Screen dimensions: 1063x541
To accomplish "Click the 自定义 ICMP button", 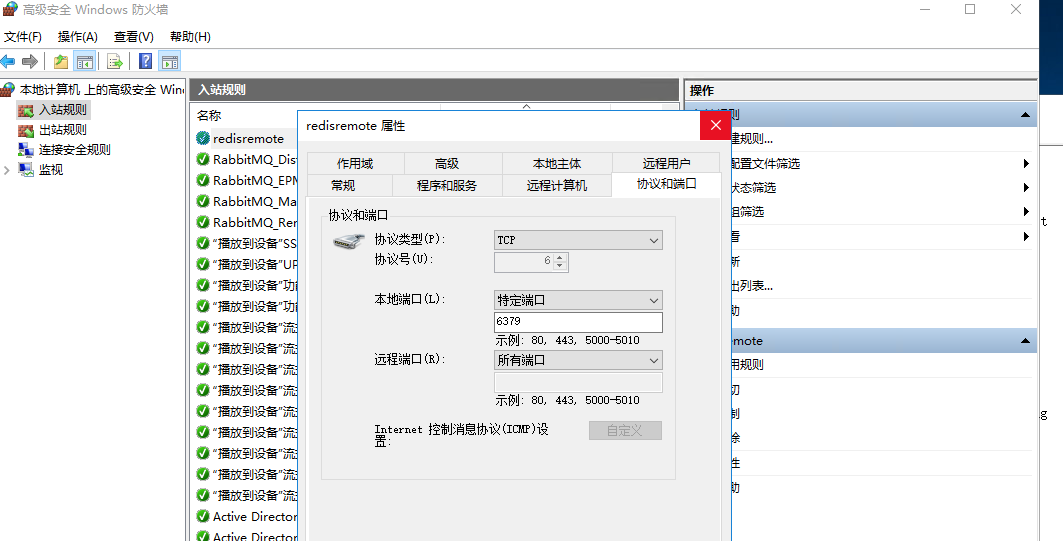I will coord(625,430).
